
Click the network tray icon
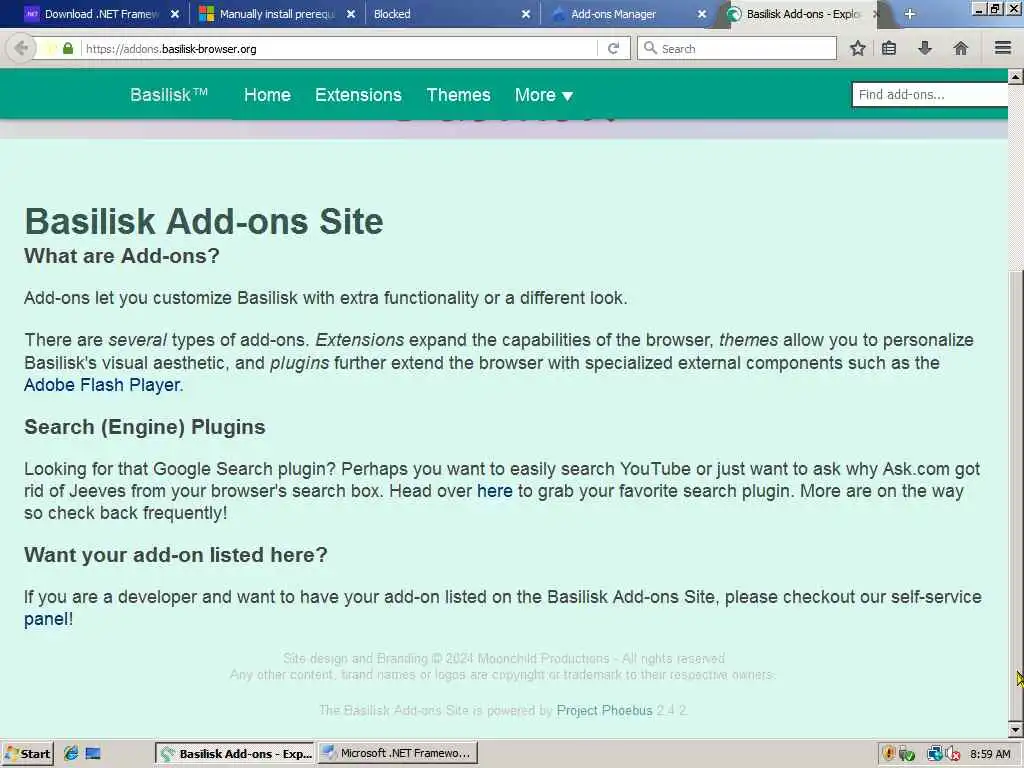[x=935, y=754]
